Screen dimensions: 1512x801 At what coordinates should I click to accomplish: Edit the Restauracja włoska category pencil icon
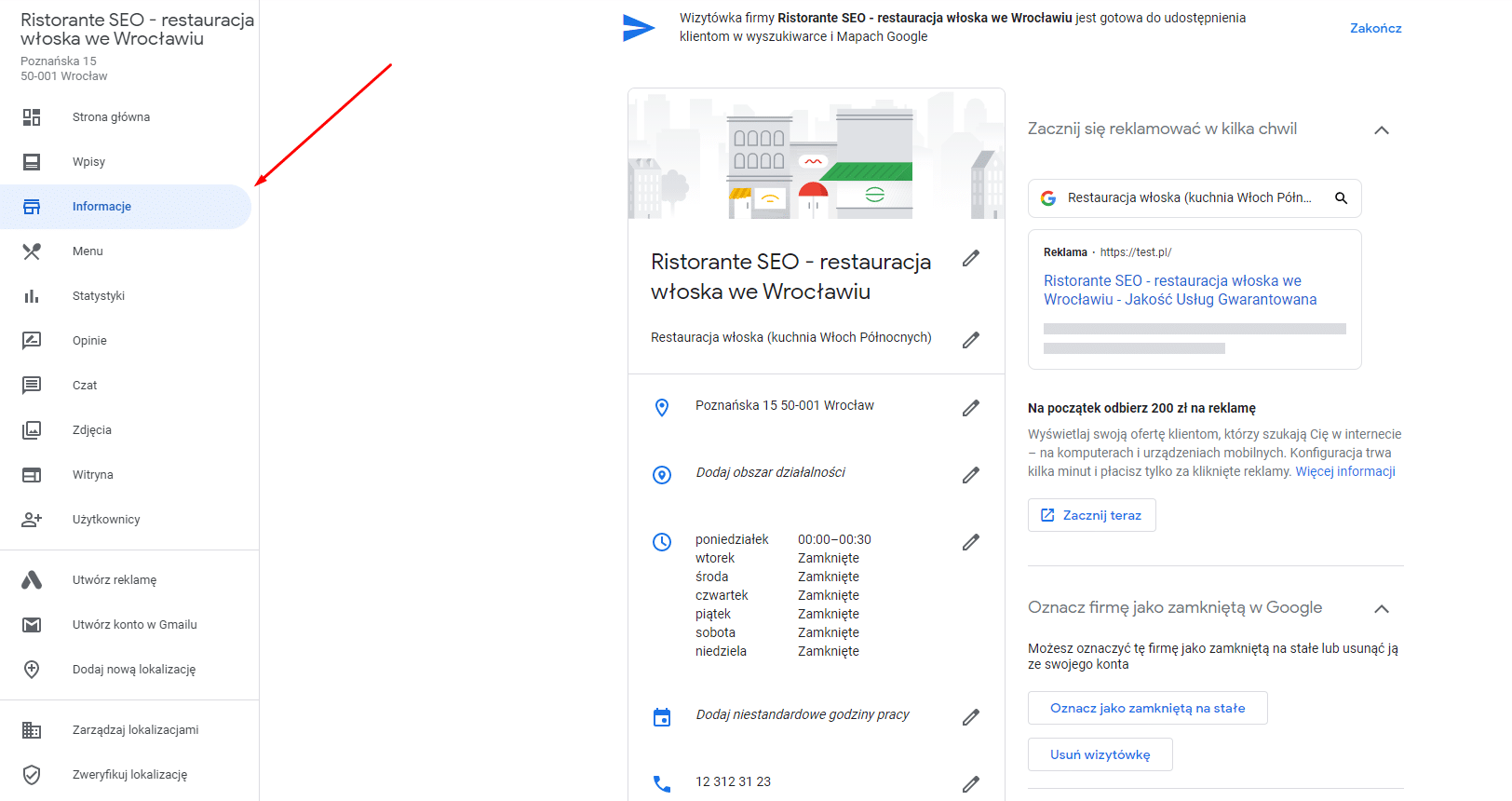(971, 340)
